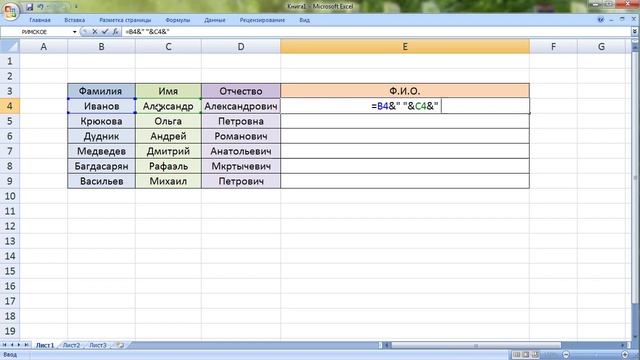Screen dimensions: 640x360
Task: Click the Select All corner of the grid
Action: pyautogui.click(x=10, y=47)
